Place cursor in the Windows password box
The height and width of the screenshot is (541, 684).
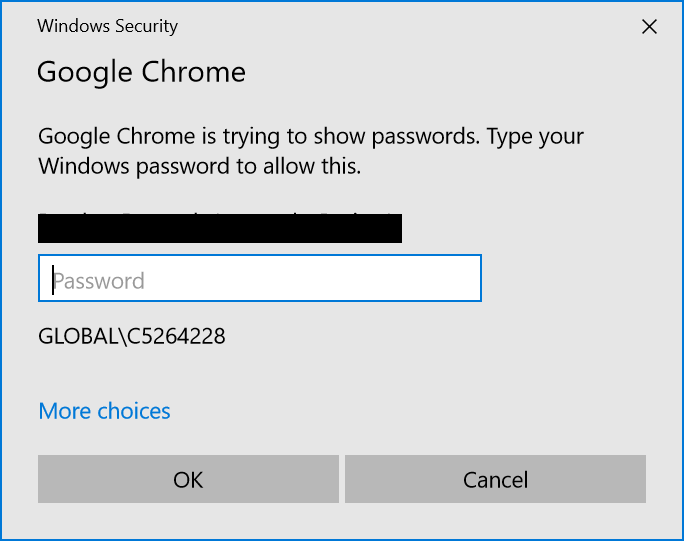(x=260, y=278)
